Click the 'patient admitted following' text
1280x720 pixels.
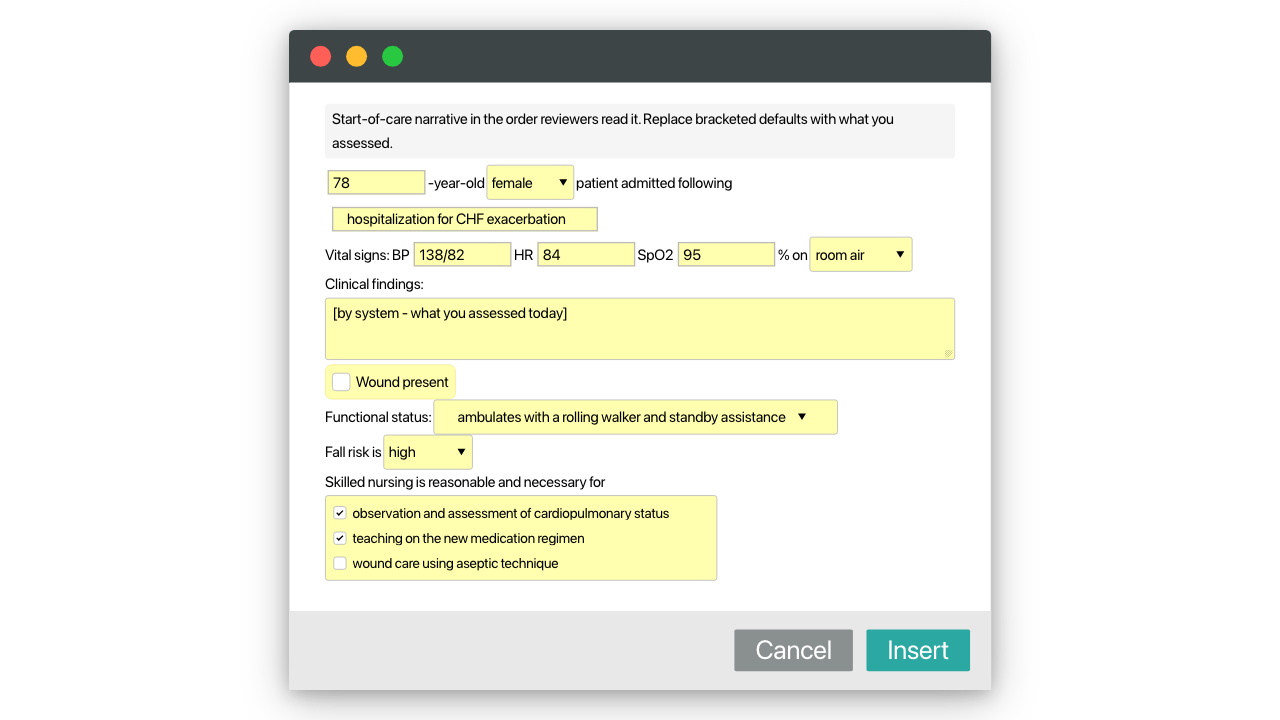click(654, 183)
